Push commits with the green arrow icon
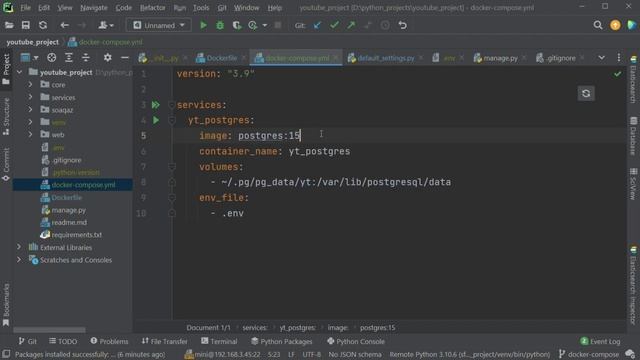The width and height of the screenshot is (640, 360). (351, 25)
